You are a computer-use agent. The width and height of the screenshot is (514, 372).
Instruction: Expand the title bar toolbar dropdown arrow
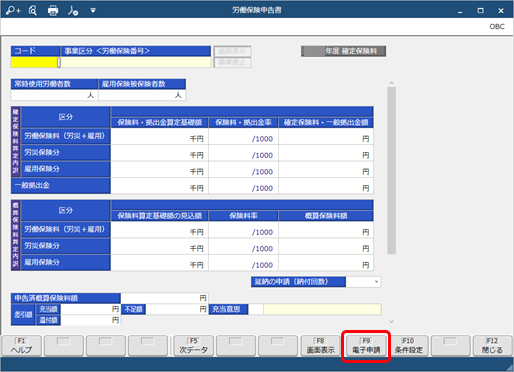pos(93,11)
